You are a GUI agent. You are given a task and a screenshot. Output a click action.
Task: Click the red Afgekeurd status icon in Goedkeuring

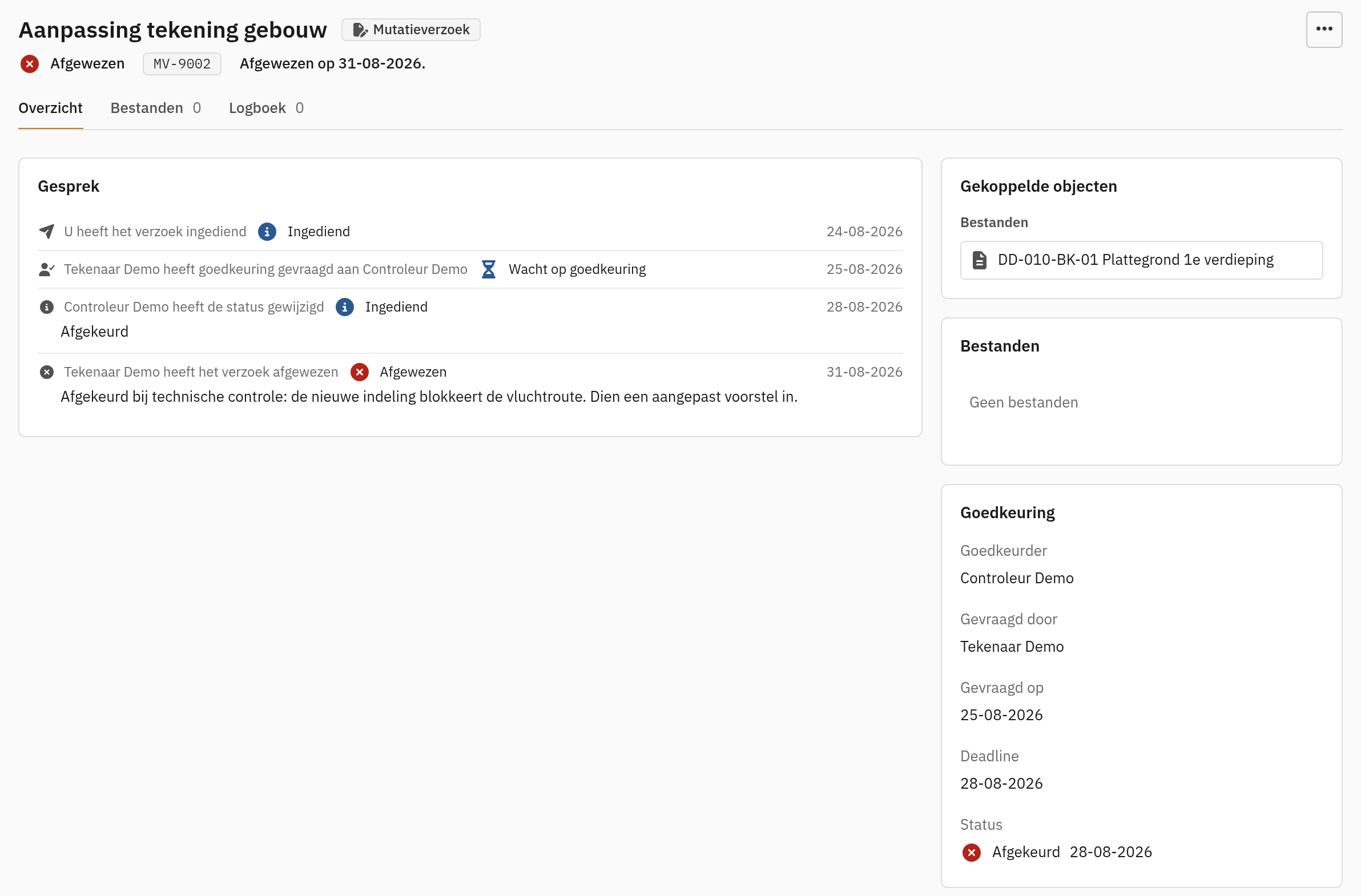972,853
